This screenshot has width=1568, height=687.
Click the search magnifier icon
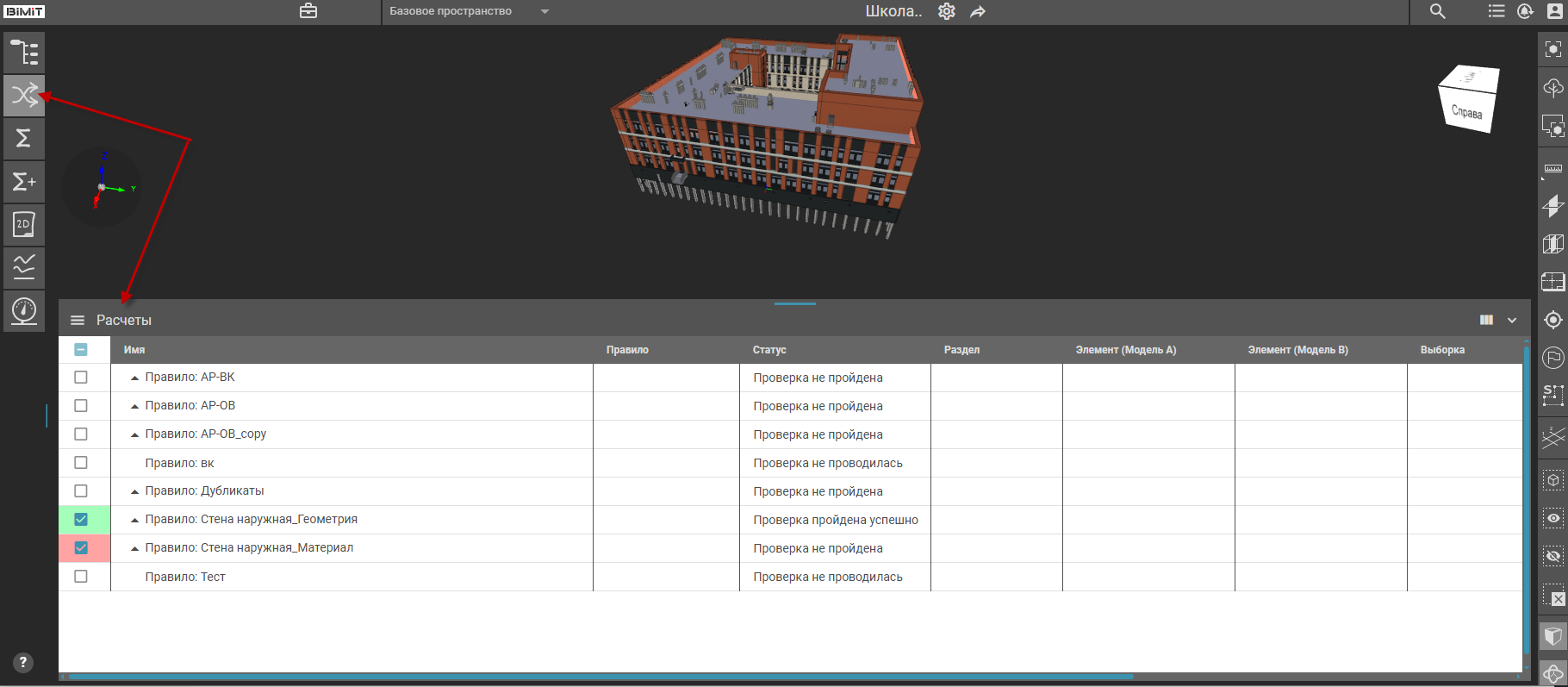click(x=1438, y=11)
